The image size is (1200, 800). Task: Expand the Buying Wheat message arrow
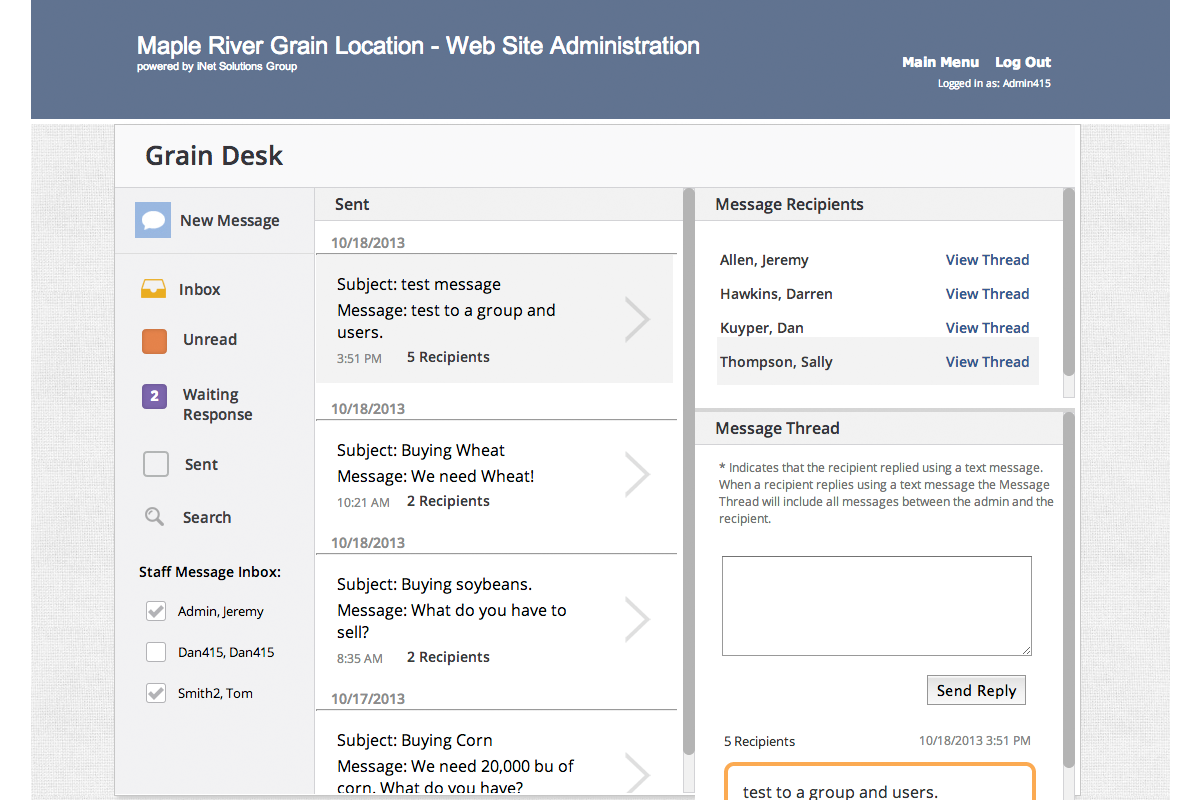pyautogui.click(x=637, y=475)
